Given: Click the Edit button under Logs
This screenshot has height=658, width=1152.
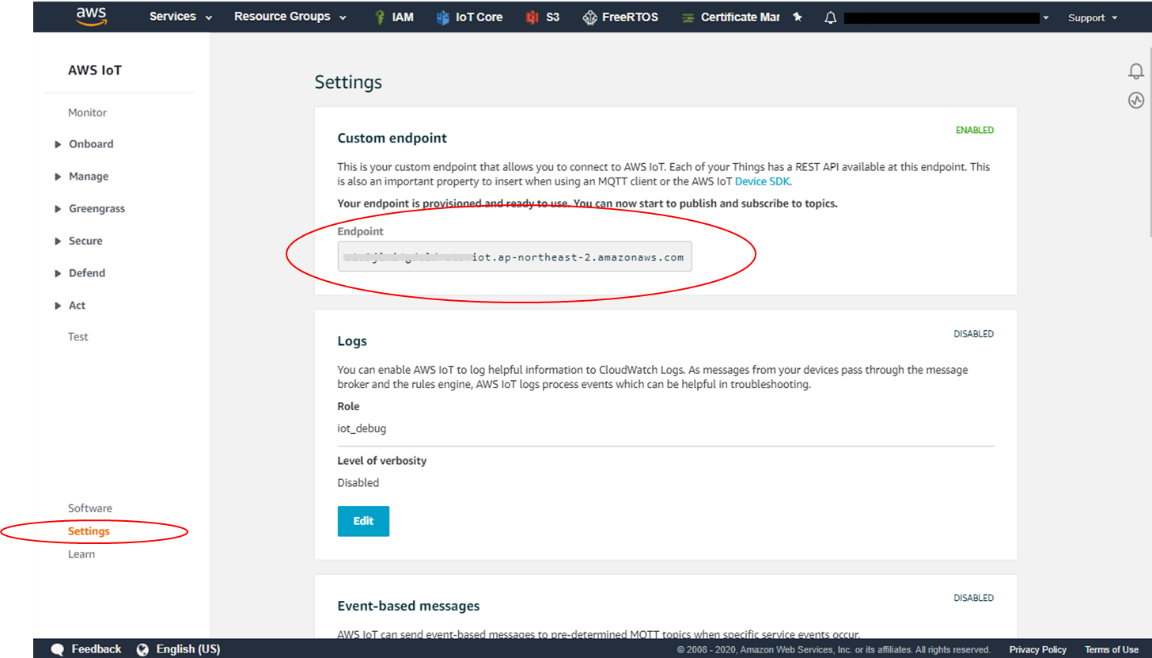Looking at the screenshot, I should point(363,520).
